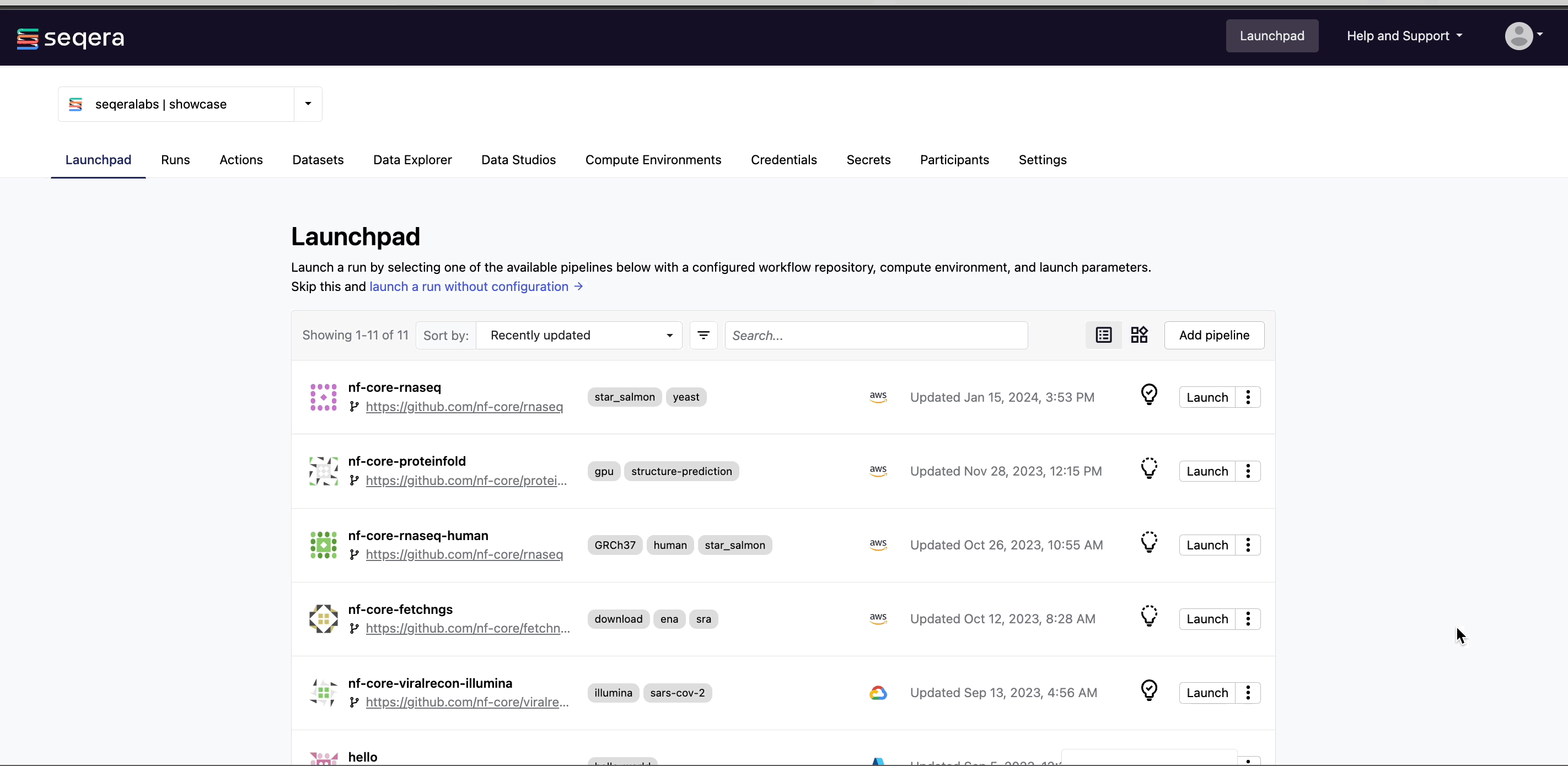
Task: Click lightbulb icon for nf-core-proteinfold
Action: click(x=1148, y=468)
